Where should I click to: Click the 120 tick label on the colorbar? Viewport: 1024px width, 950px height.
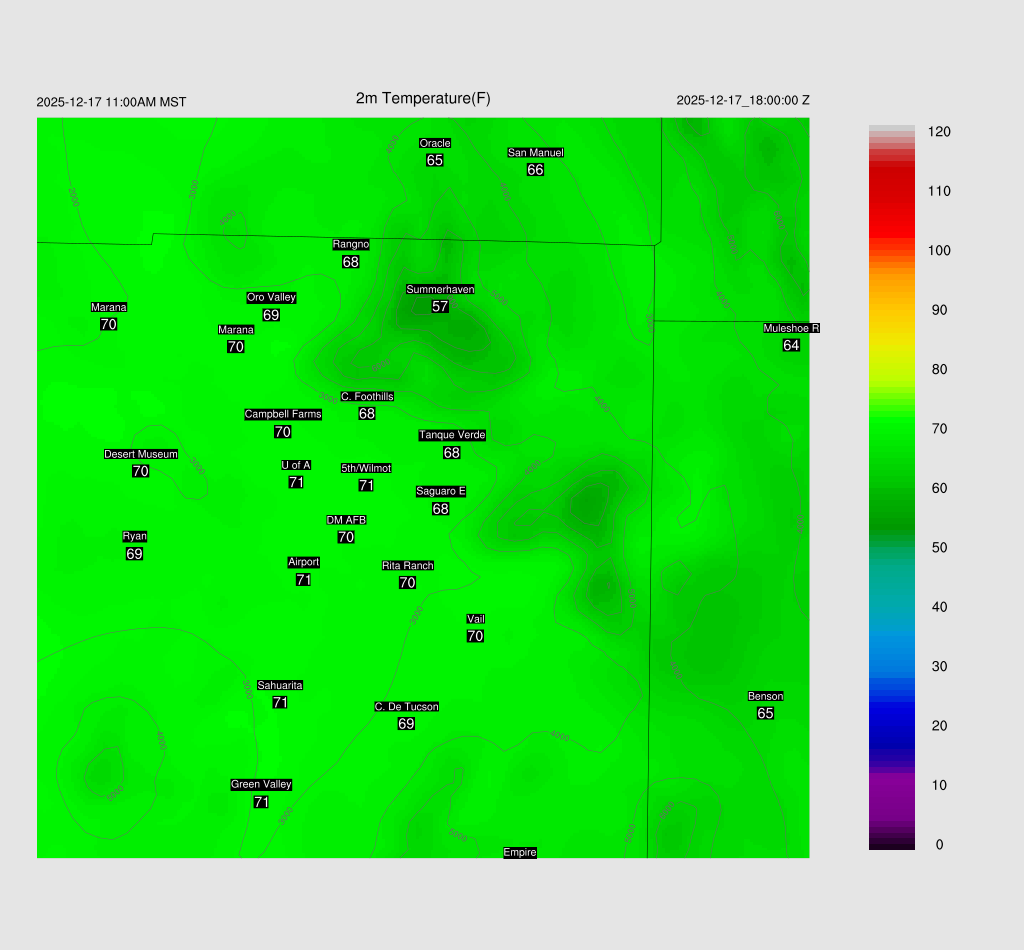pos(938,132)
